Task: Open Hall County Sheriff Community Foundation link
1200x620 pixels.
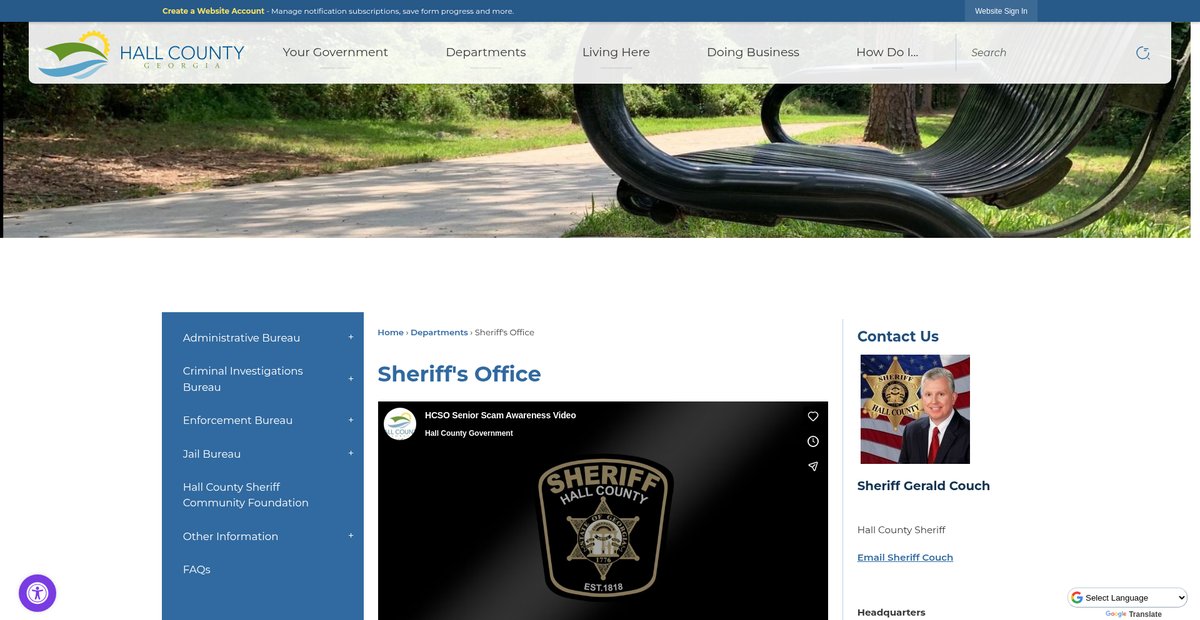Action: [246, 495]
